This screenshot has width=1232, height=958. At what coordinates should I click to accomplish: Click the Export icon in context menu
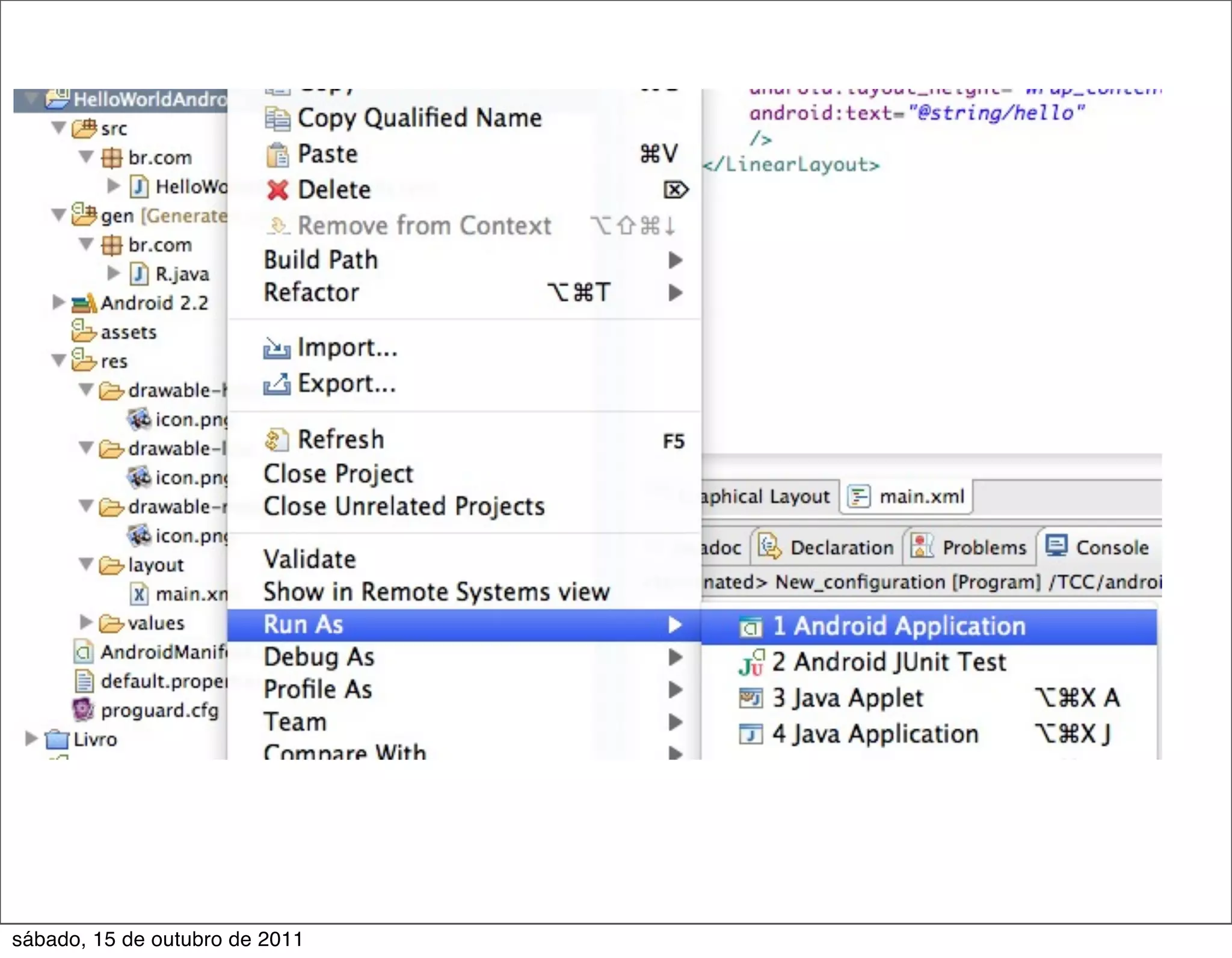[x=277, y=384]
